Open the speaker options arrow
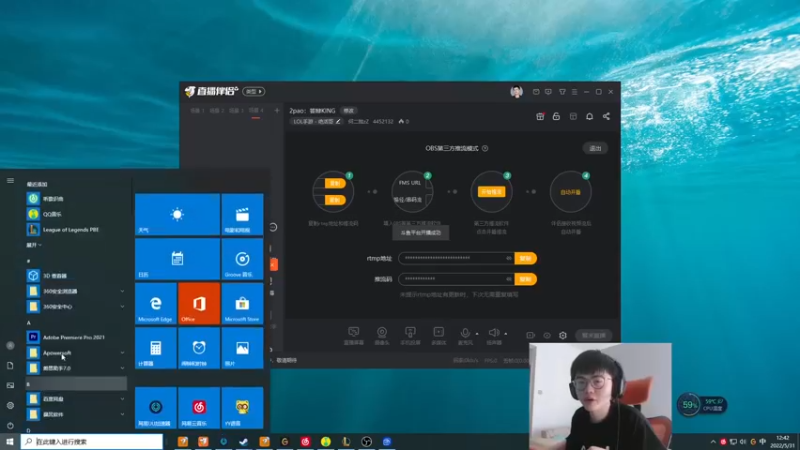 tap(506, 334)
